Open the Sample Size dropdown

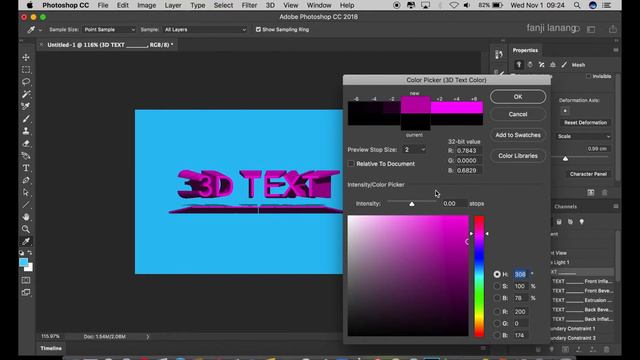point(109,29)
